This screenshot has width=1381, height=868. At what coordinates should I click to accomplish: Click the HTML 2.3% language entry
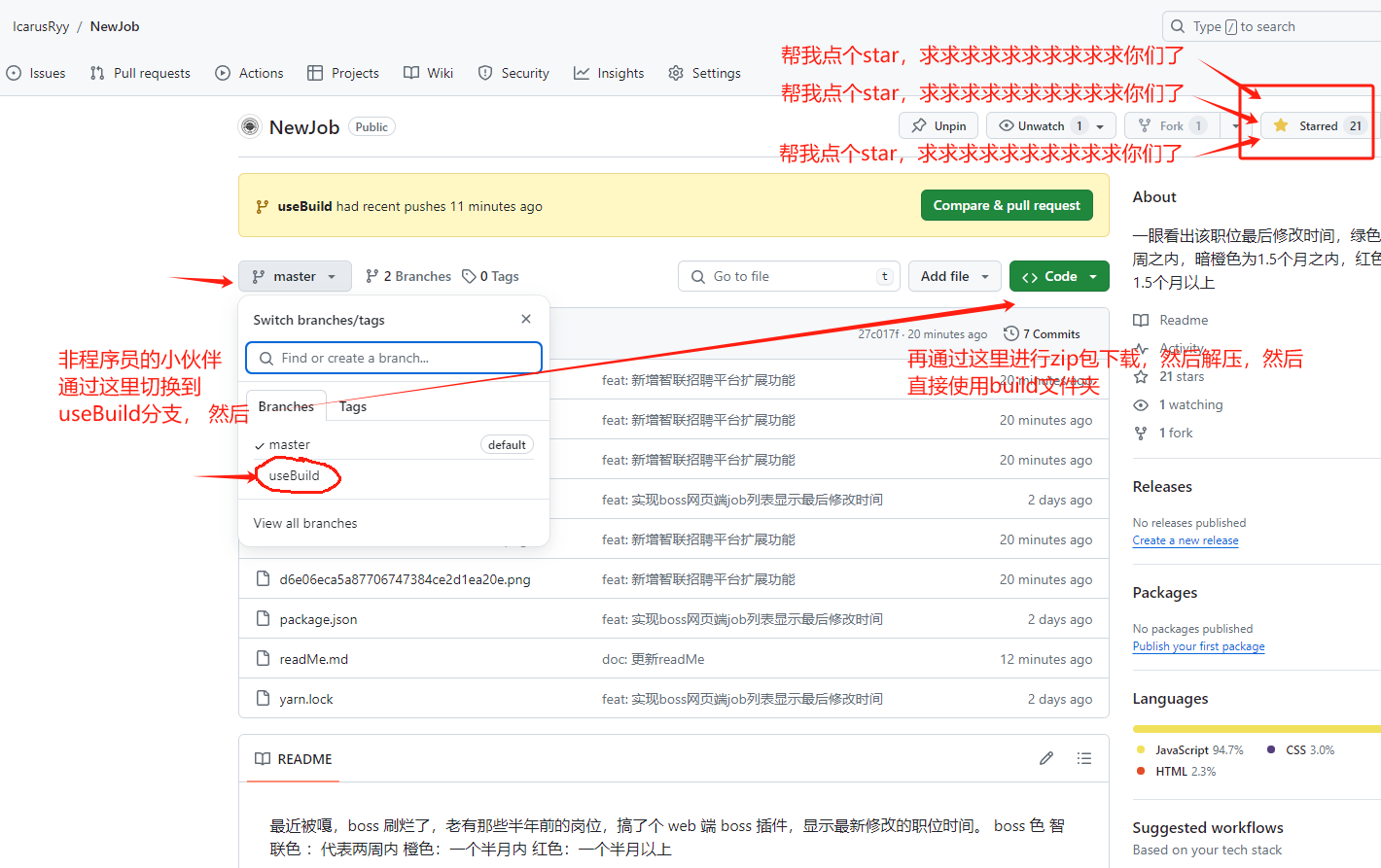[1177, 771]
